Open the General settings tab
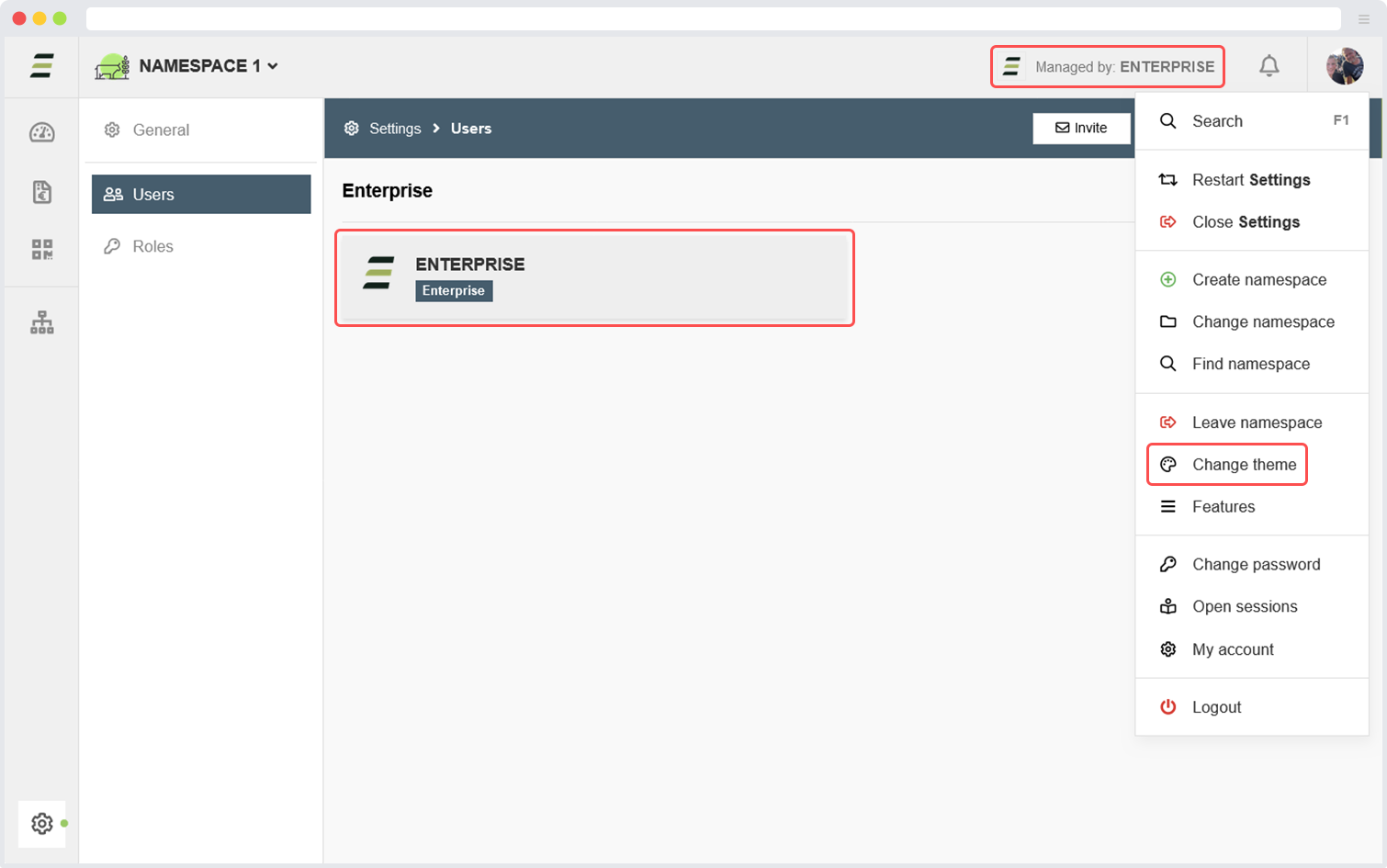This screenshot has width=1387, height=868. [161, 130]
